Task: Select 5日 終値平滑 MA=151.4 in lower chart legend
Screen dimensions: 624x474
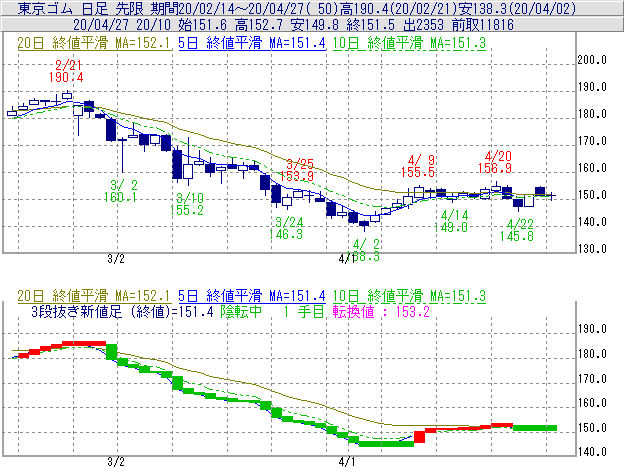Action: 252,296
